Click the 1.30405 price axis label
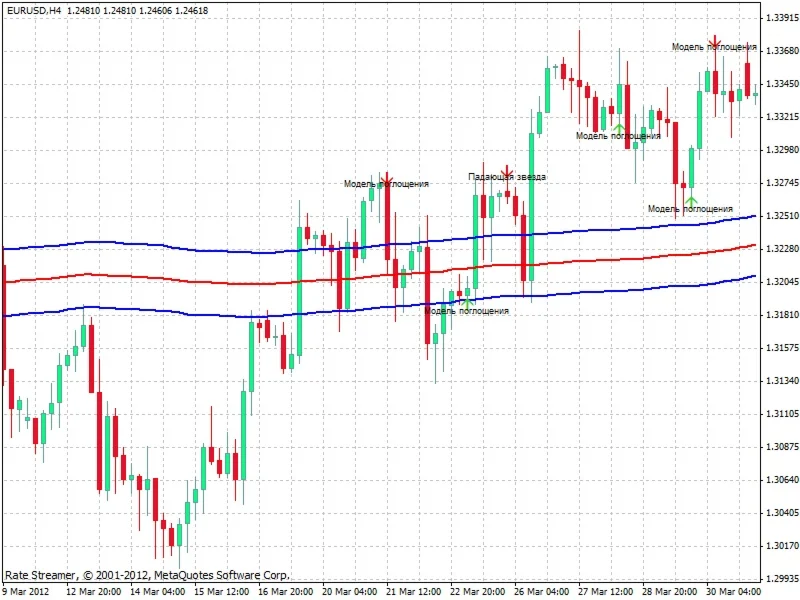Viewport: 800px width, 600px height. (782, 513)
